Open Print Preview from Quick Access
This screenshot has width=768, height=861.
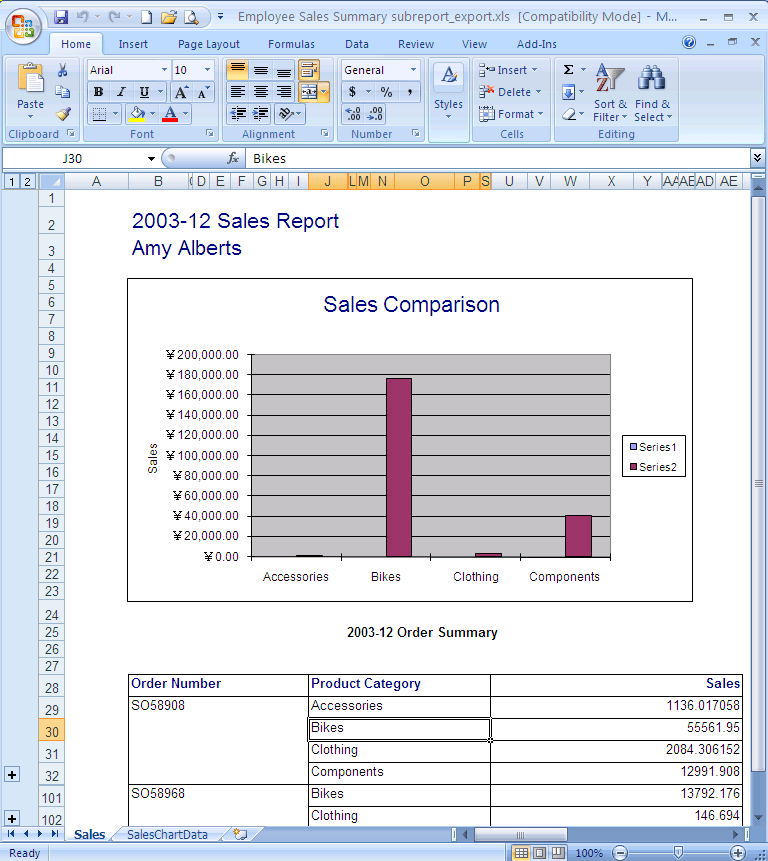tap(191, 17)
